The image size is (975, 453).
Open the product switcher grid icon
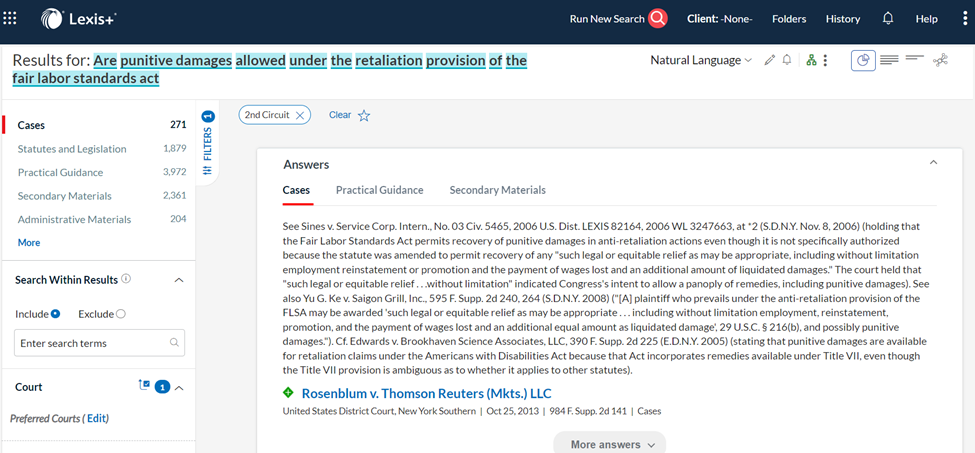point(10,19)
